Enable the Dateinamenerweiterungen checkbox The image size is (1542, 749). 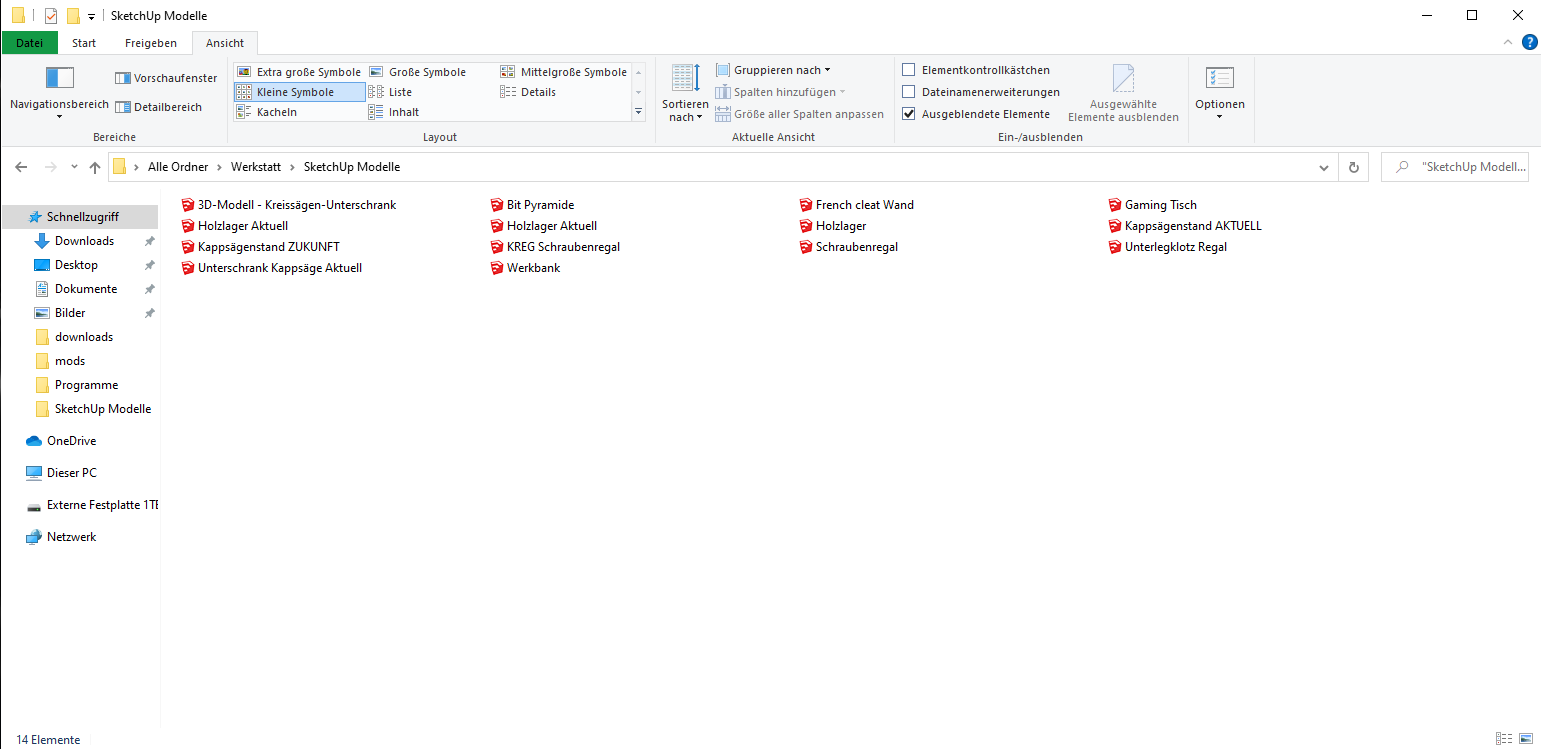point(909,92)
